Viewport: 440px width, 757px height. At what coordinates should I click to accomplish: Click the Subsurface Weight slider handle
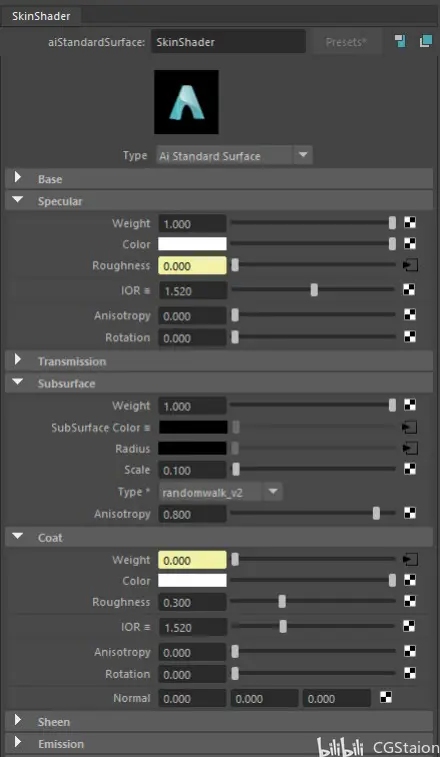point(392,405)
